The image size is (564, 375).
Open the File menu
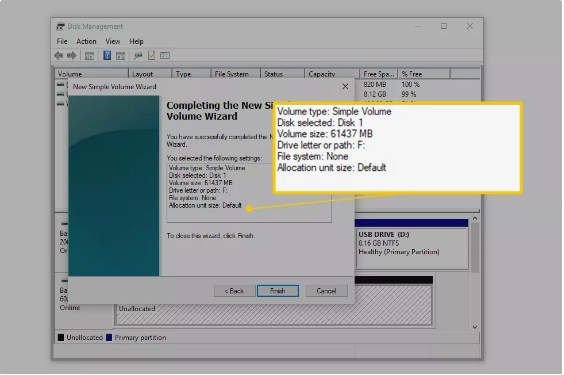62,41
